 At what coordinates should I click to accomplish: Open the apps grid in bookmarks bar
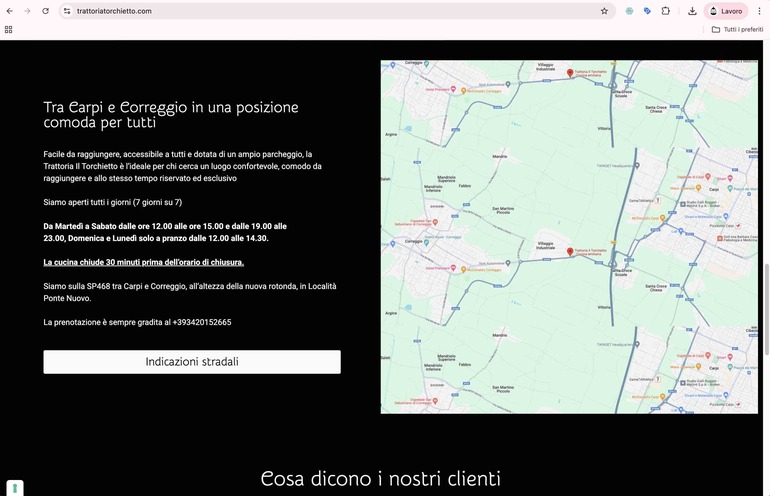pyautogui.click(x=9, y=30)
